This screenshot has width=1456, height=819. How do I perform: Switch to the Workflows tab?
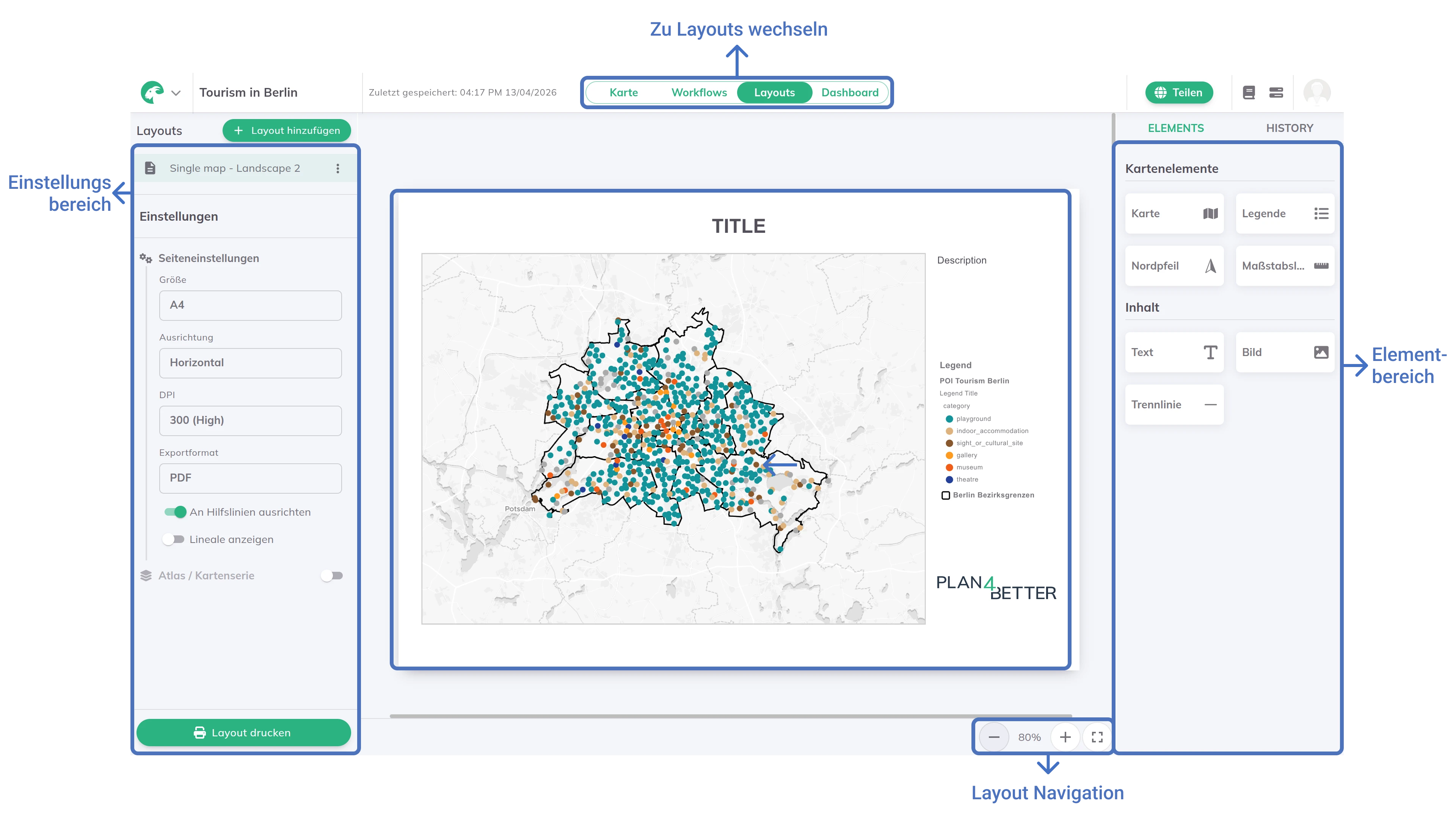[698, 92]
